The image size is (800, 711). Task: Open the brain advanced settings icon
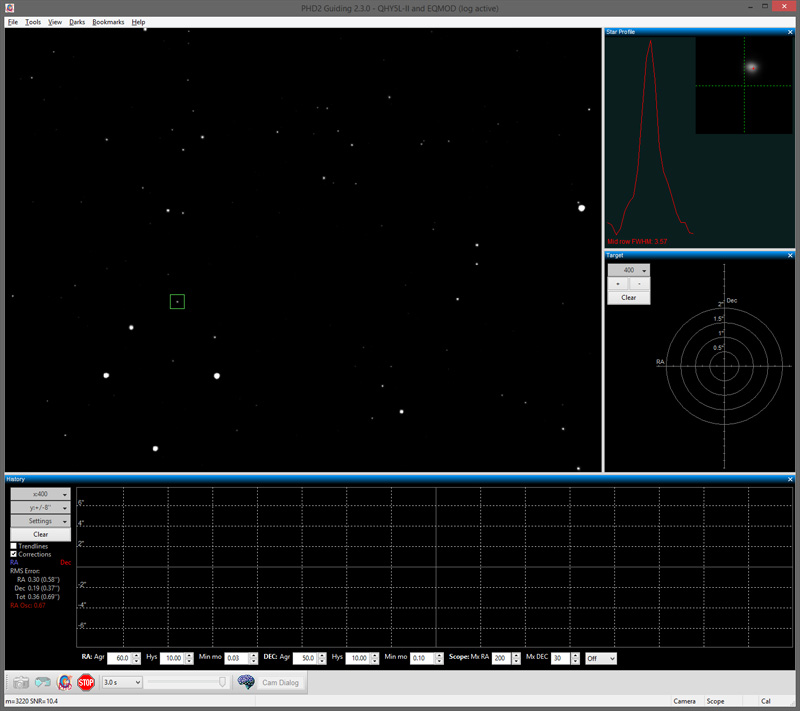pos(245,682)
